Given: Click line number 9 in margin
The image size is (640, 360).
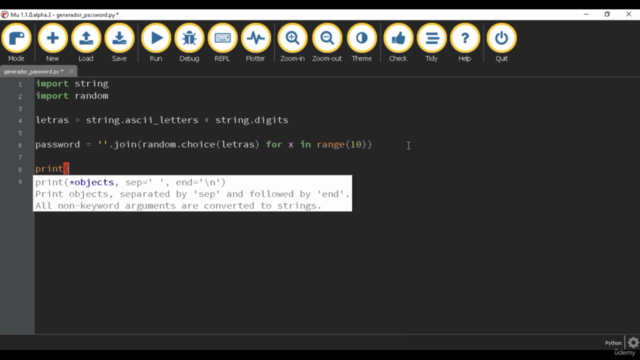Looking at the screenshot, I should (x=20, y=182).
